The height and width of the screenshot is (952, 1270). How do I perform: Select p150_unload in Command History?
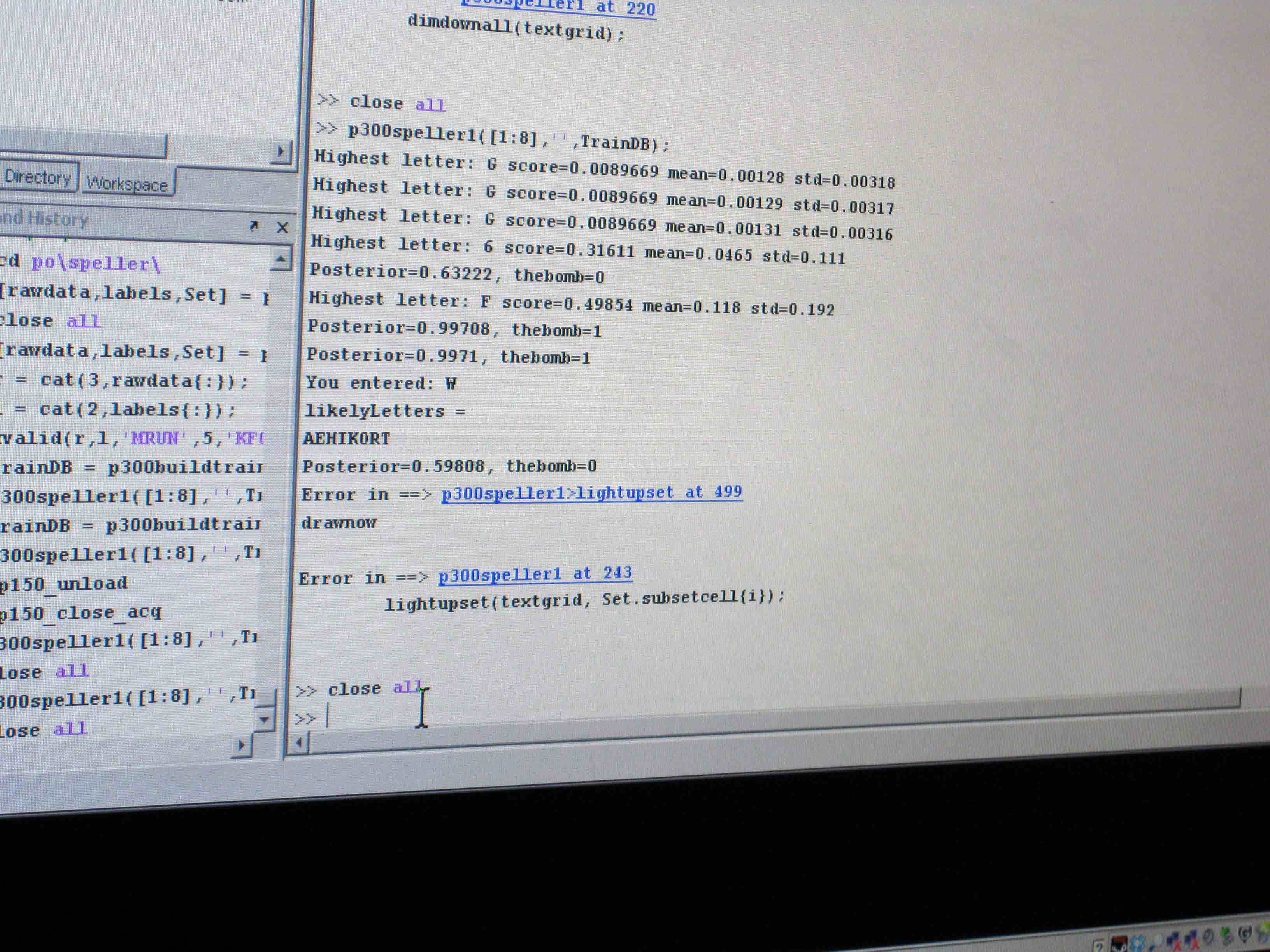(x=63, y=584)
